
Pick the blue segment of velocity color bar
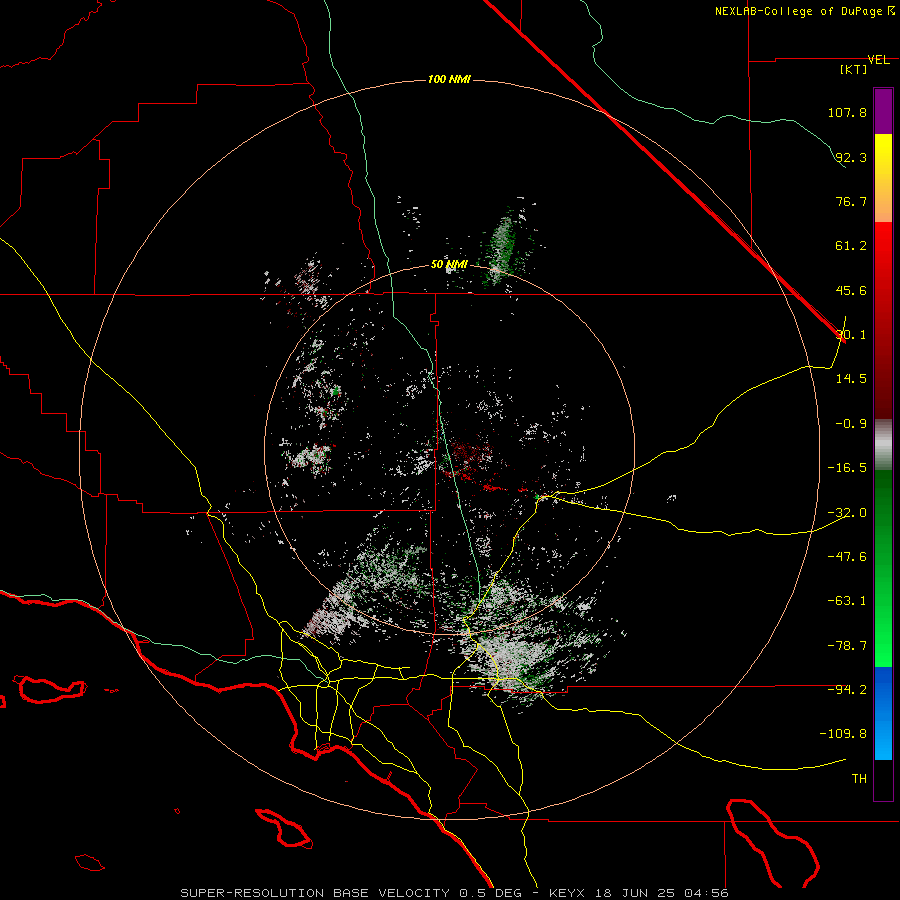[x=883, y=713]
